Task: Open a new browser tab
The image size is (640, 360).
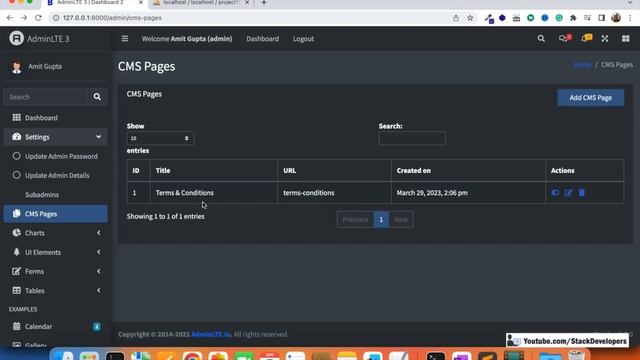Action: 264,3
